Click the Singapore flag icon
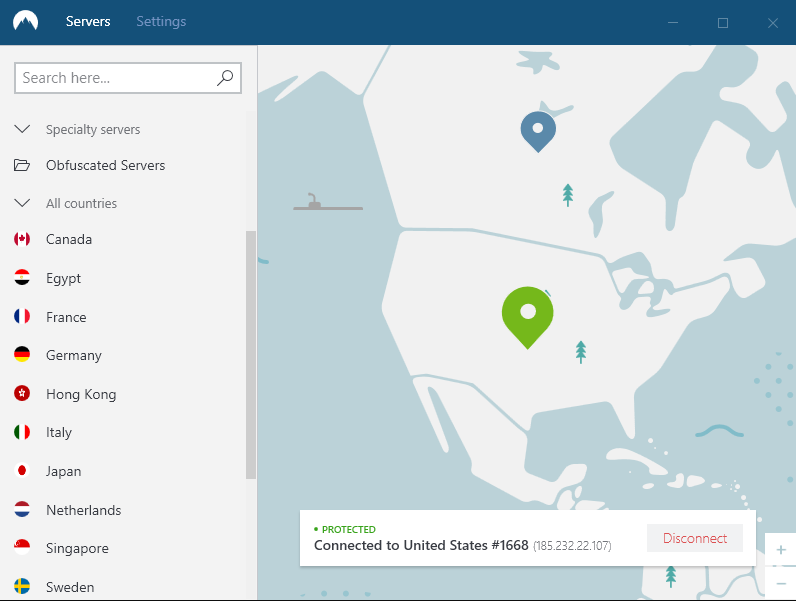 click(x=22, y=547)
